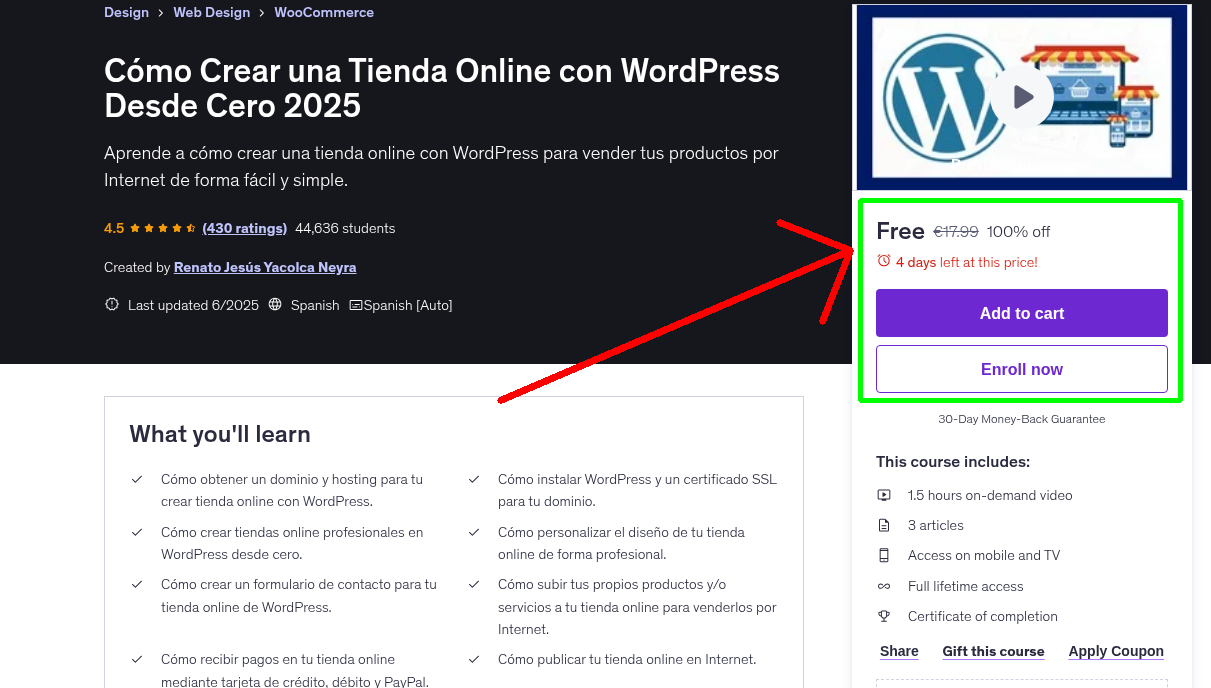Screen dimensions: 1211x688
Task: Select the on-demand video play icon
Action: coord(884,495)
